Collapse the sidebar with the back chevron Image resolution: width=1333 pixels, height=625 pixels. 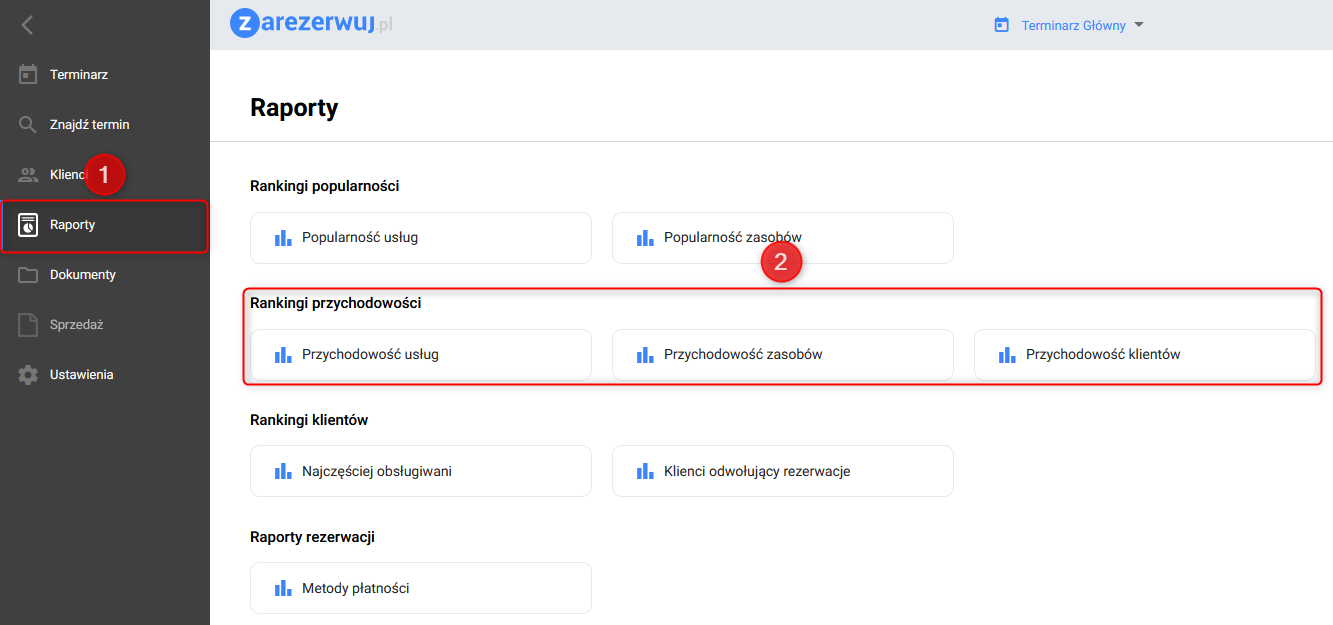pos(27,25)
